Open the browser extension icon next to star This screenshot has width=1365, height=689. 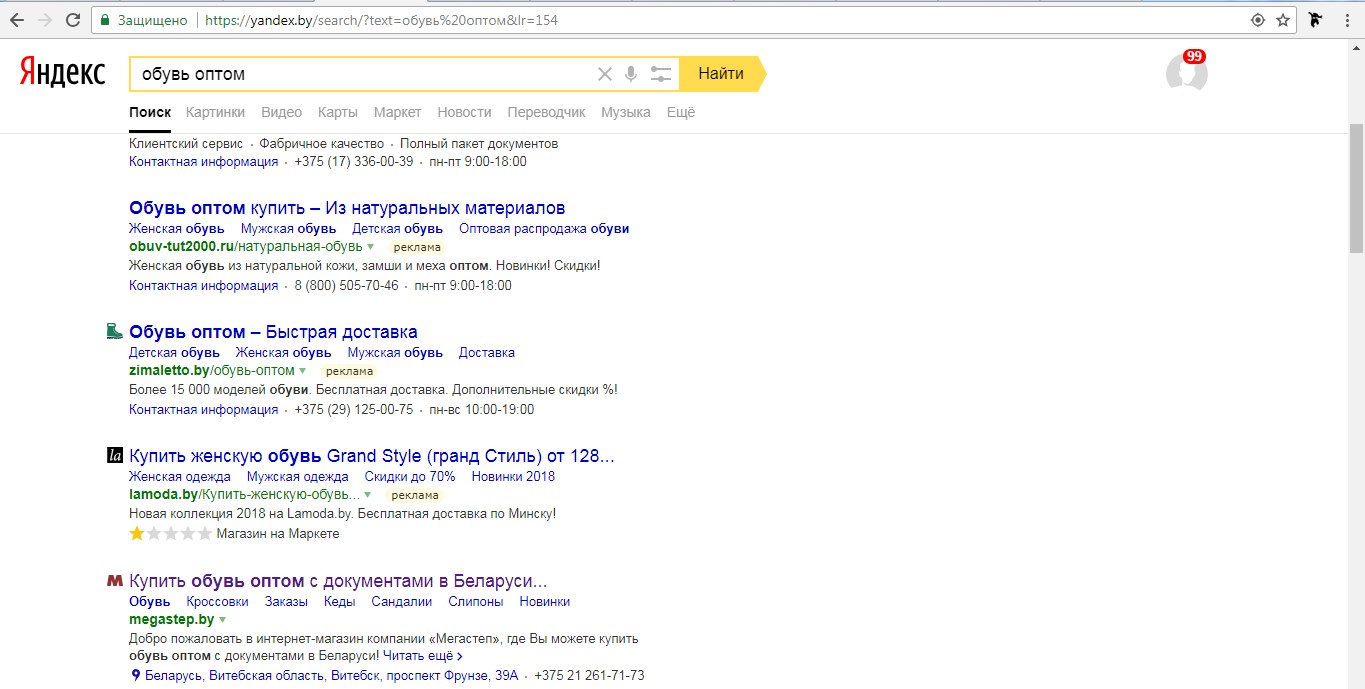tap(1316, 20)
